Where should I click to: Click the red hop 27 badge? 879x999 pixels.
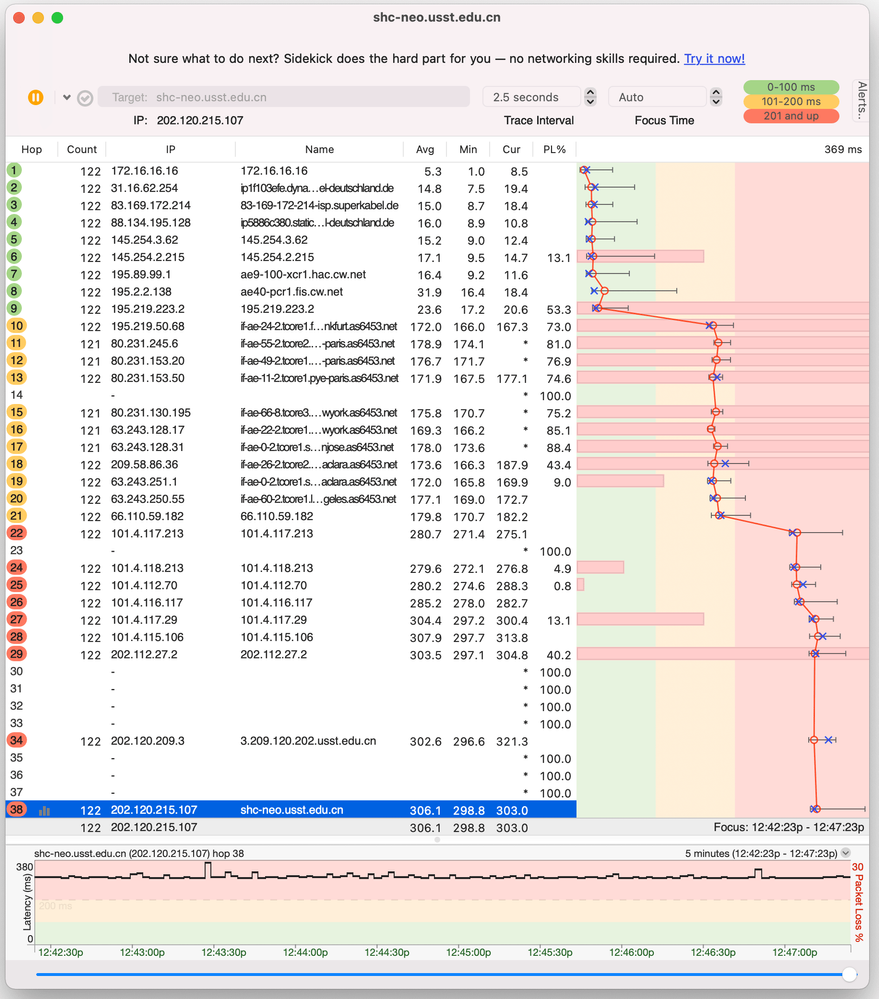(16, 619)
